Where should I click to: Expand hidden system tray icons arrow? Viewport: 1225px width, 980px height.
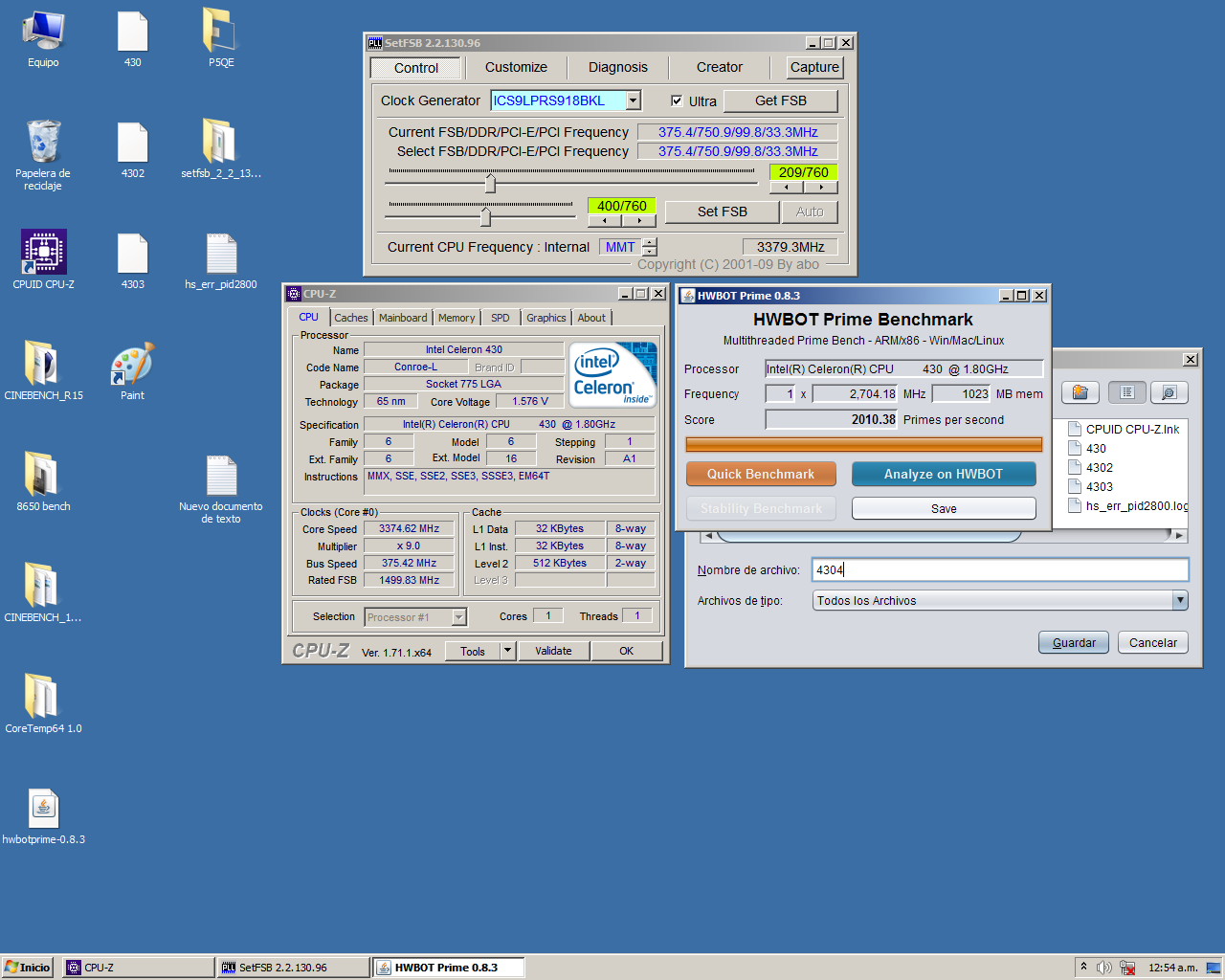(x=1083, y=967)
